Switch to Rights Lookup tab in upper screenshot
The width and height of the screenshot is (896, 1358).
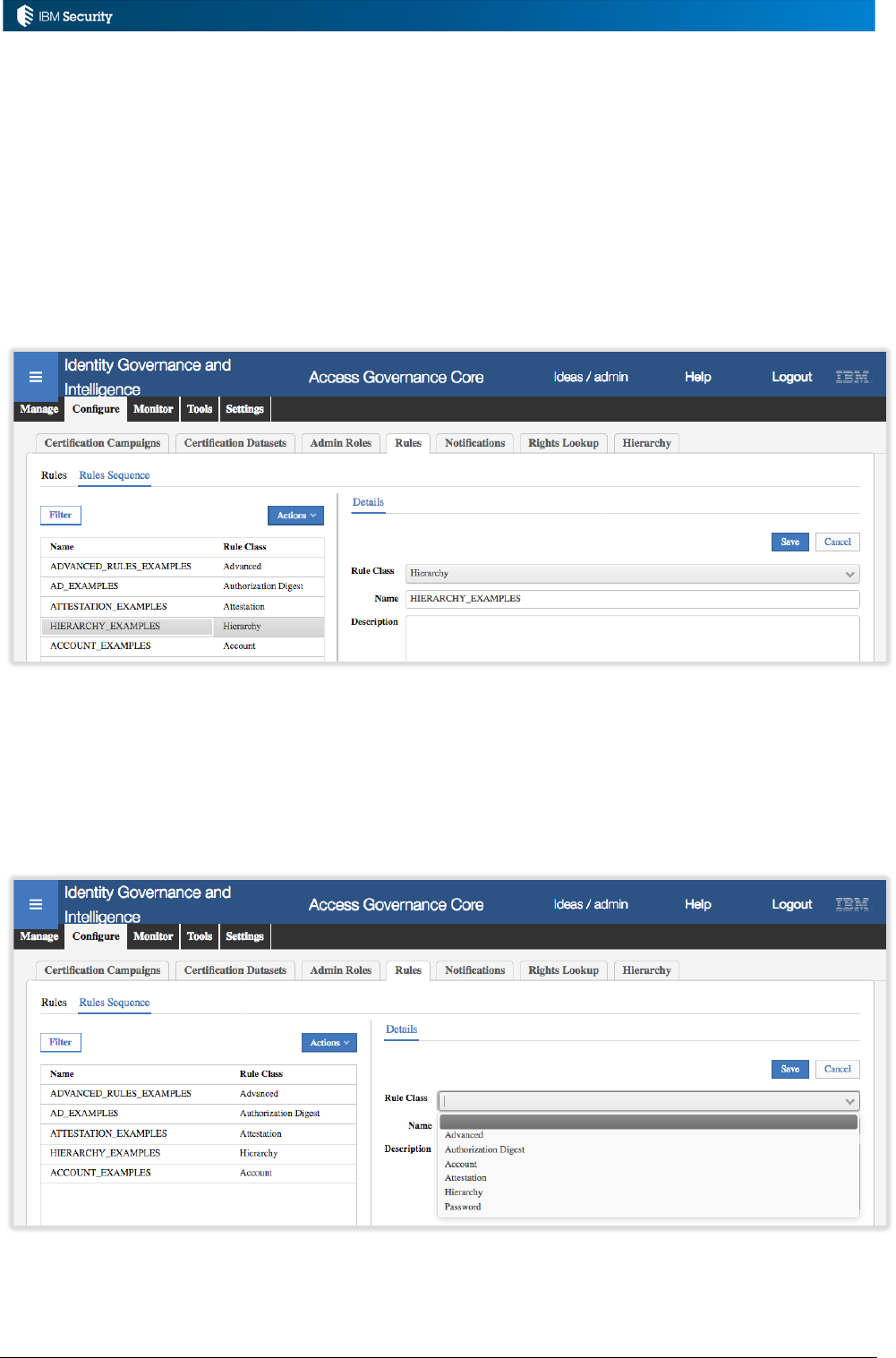click(563, 443)
